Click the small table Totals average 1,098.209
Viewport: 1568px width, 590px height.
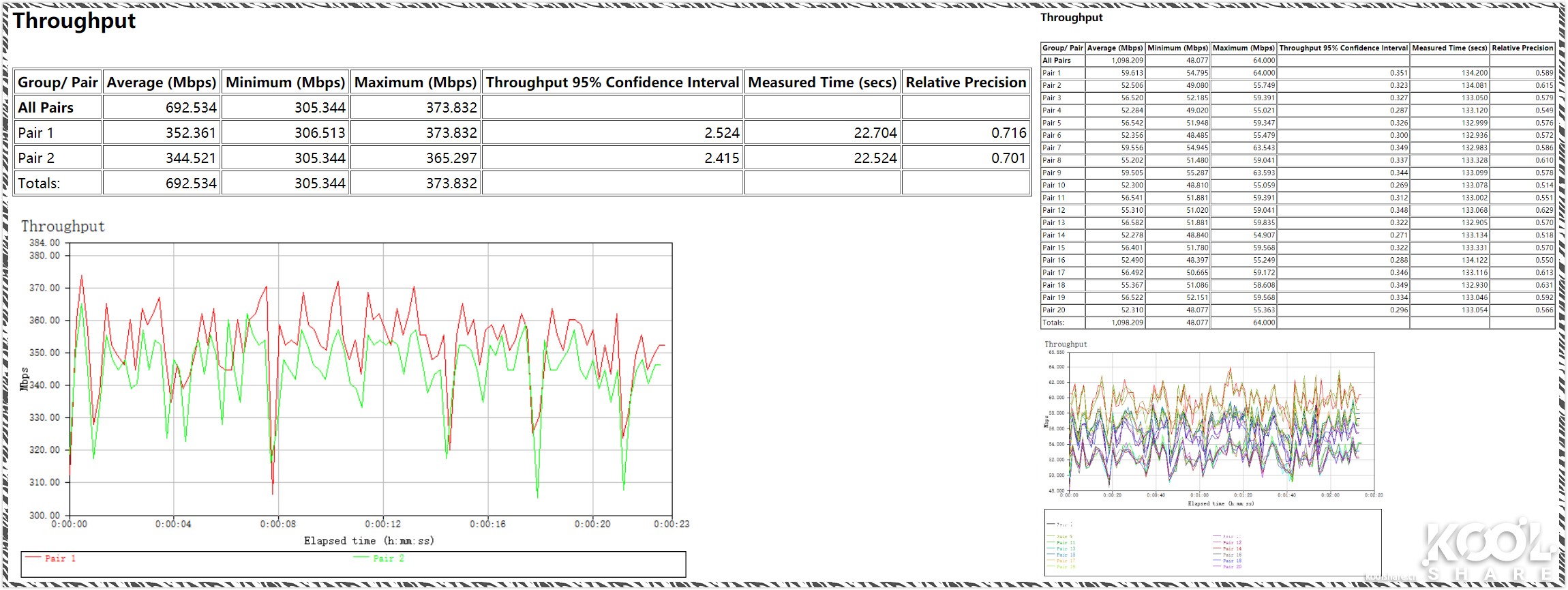click(1127, 323)
